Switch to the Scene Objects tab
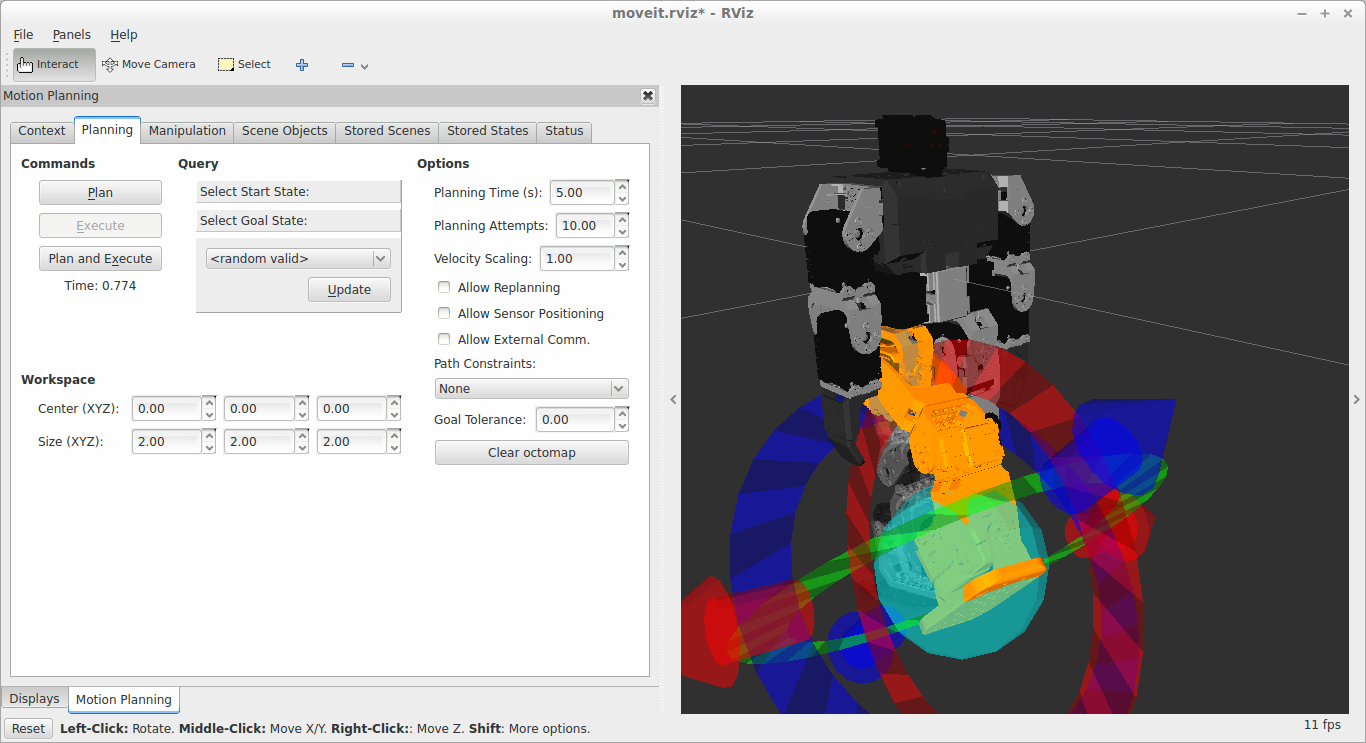Viewport: 1366px width, 743px height. tap(284, 131)
